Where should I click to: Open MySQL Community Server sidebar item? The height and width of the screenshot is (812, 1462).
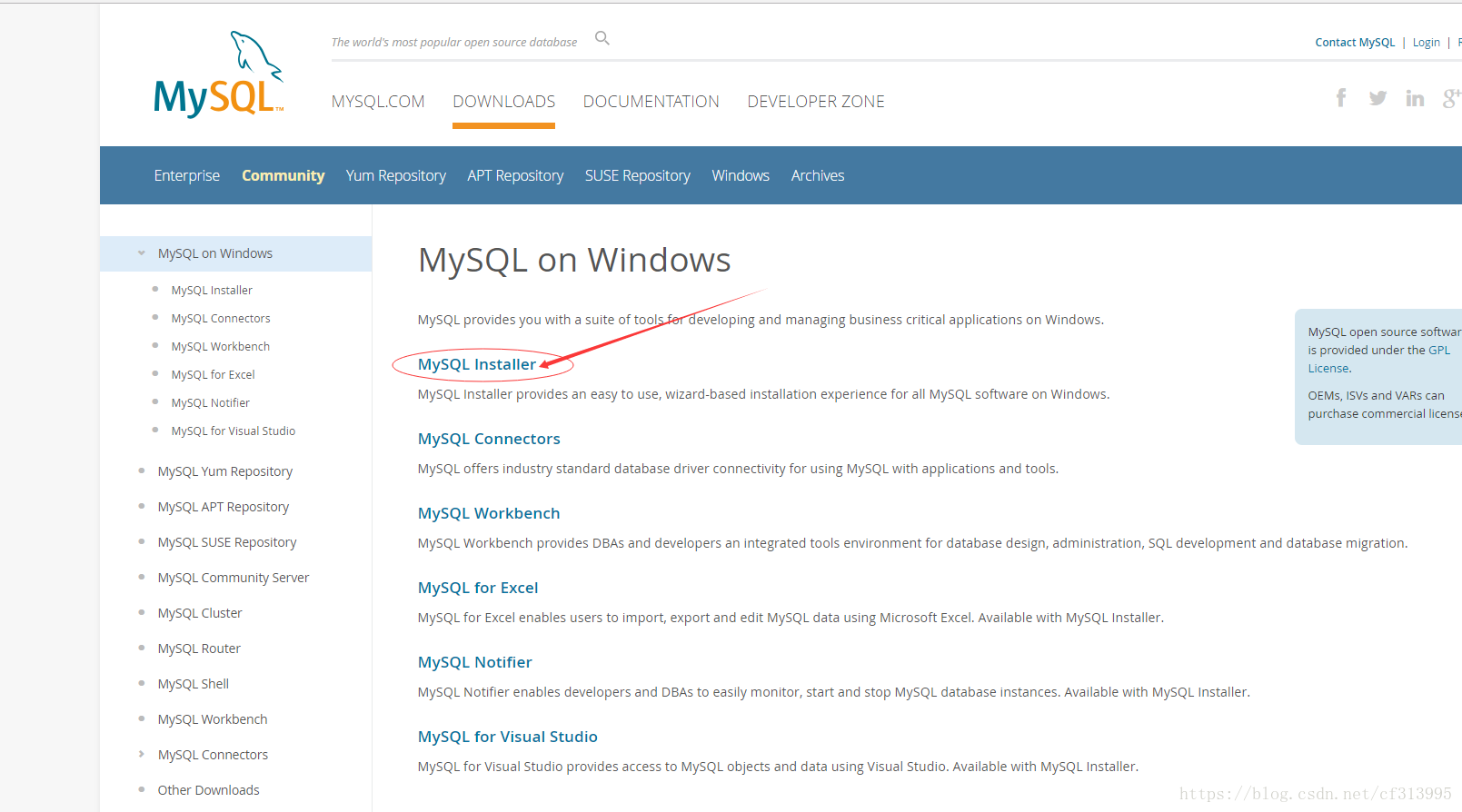click(234, 578)
